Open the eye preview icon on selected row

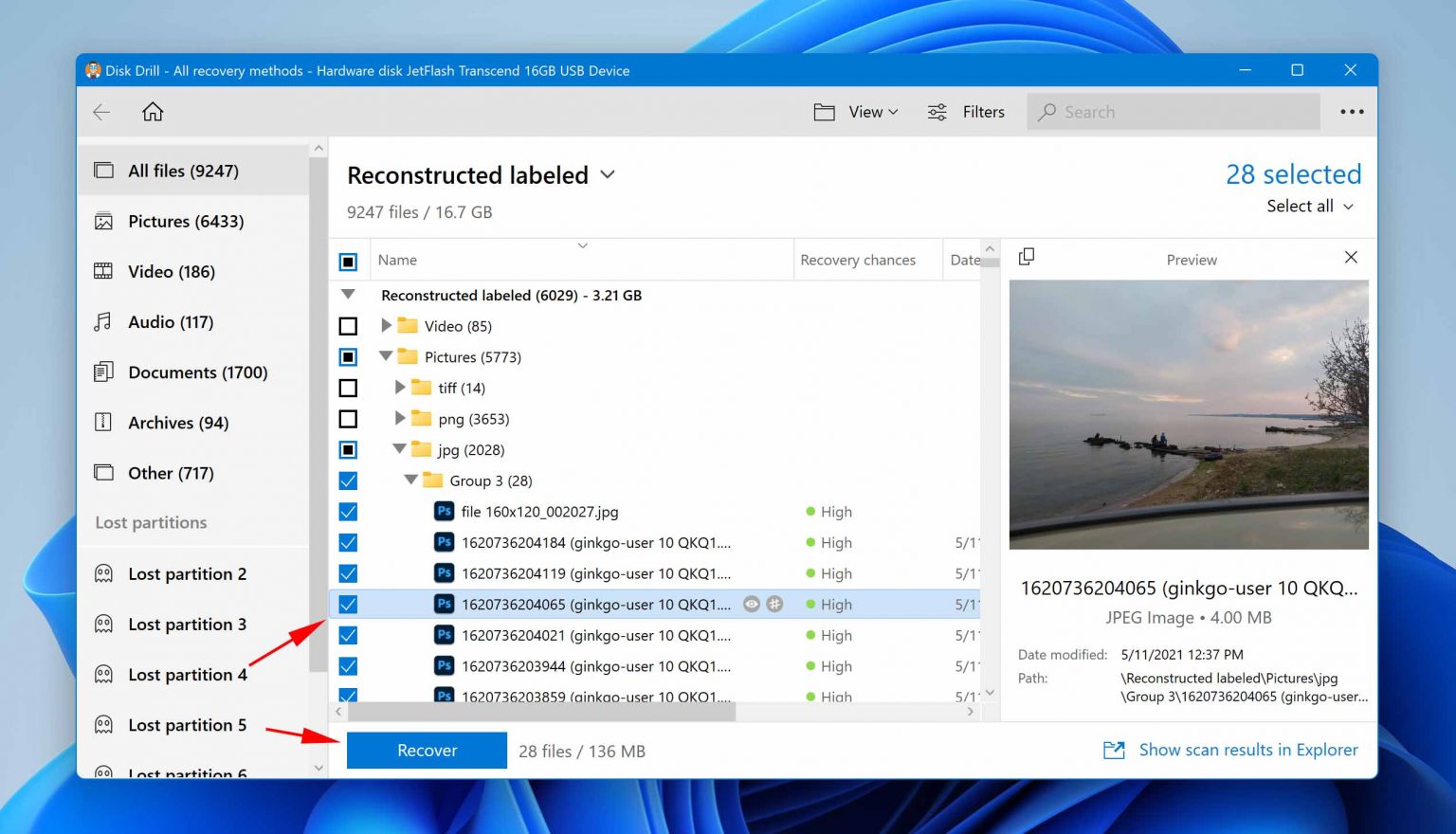(751, 604)
